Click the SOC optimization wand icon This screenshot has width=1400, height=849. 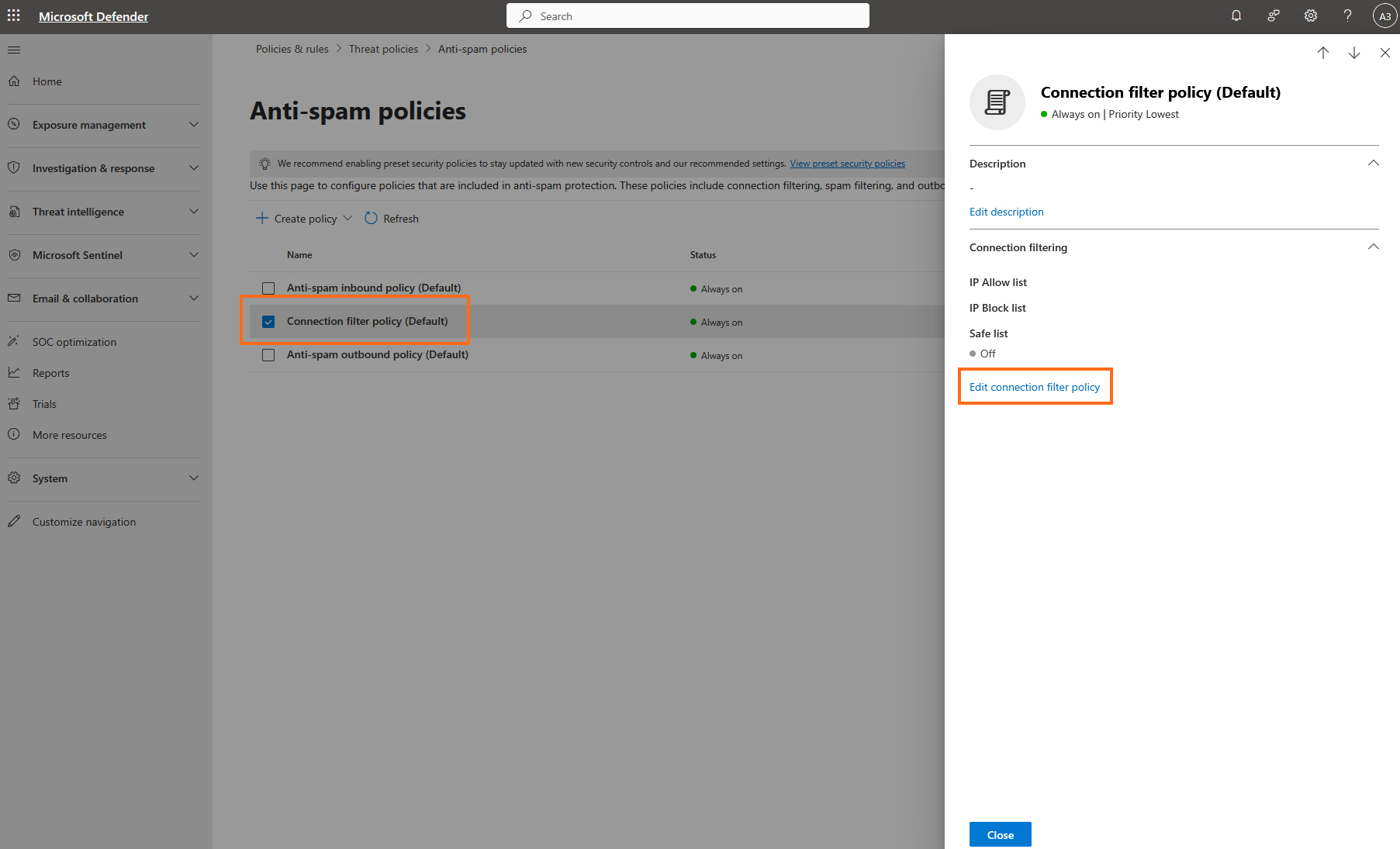click(x=14, y=341)
